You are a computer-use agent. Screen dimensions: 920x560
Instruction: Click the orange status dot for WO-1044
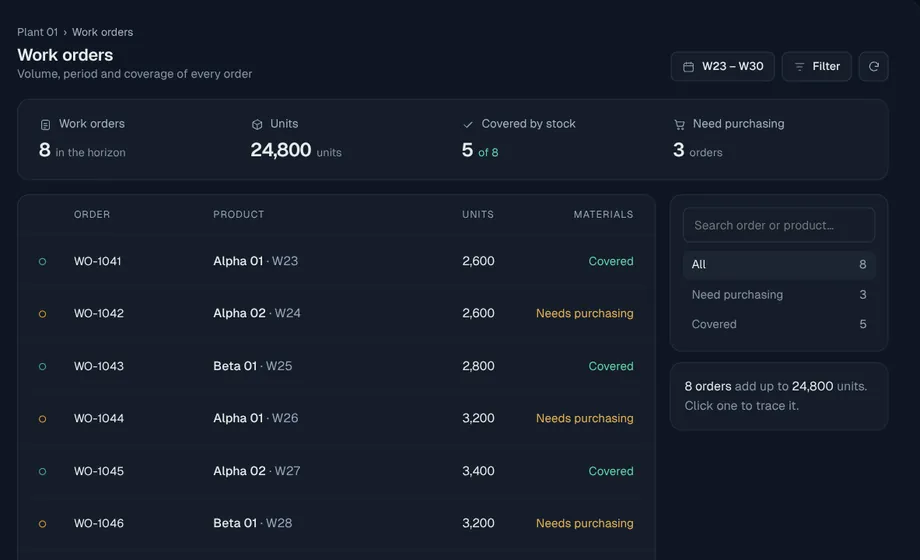coord(42,419)
